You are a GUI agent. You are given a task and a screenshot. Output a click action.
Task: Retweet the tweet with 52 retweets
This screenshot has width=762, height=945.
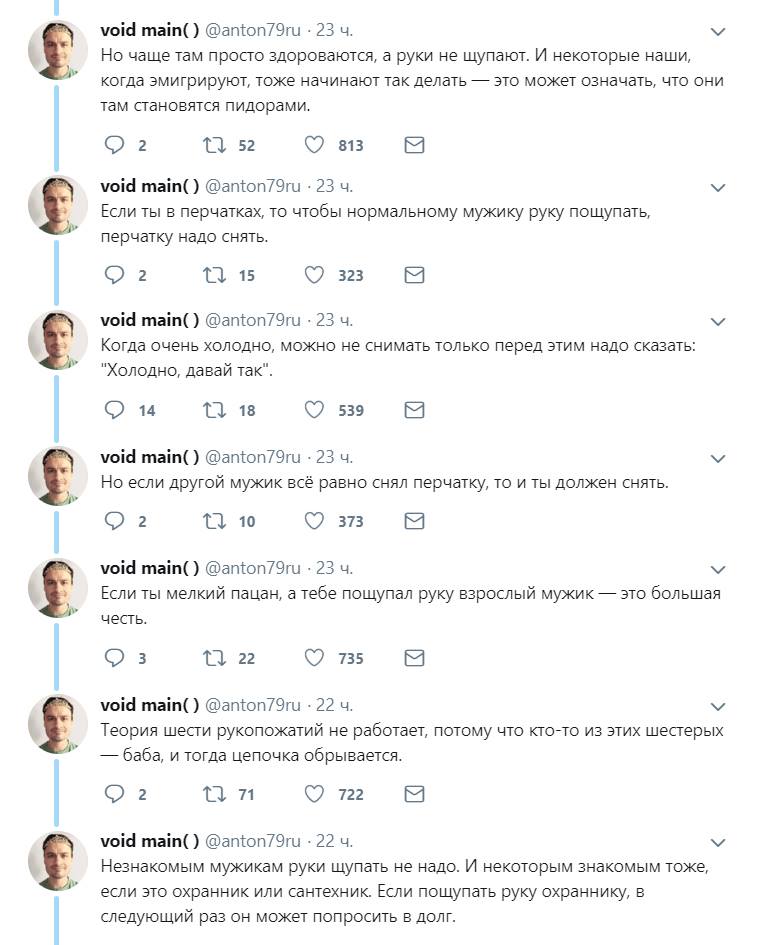pos(214,145)
